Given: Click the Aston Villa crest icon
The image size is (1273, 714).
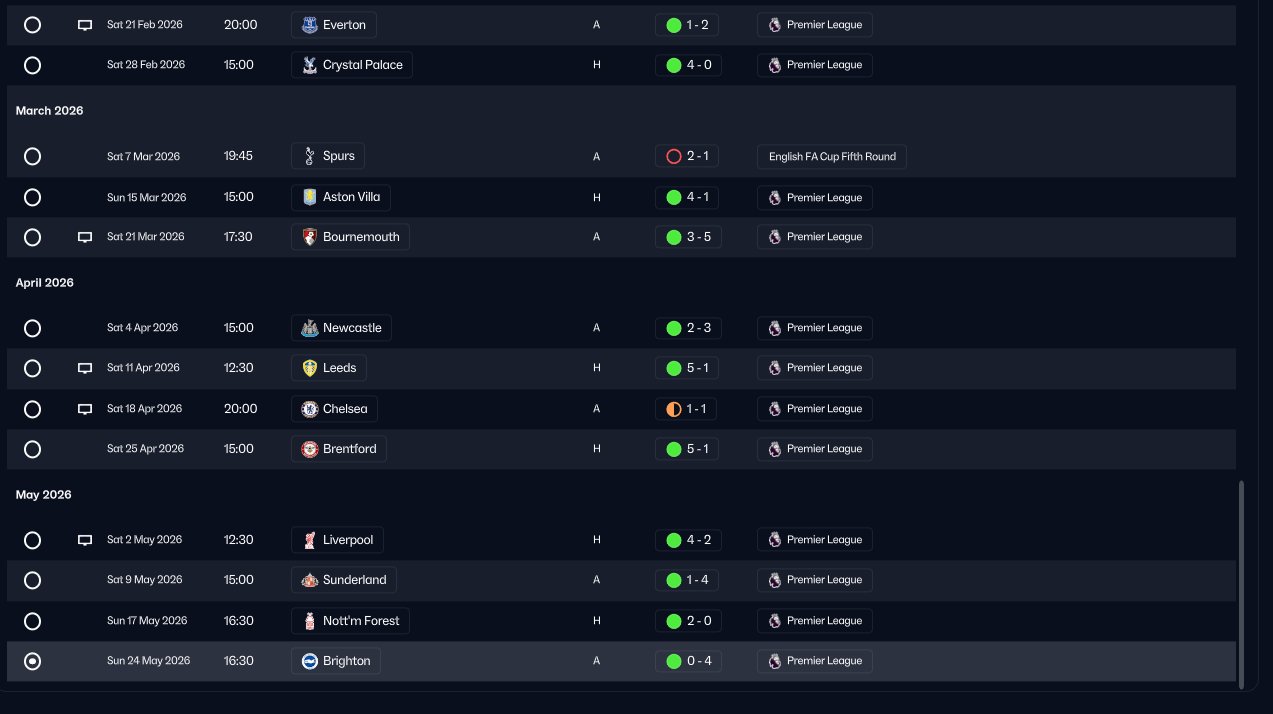Looking at the screenshot, I should [309, 197].
